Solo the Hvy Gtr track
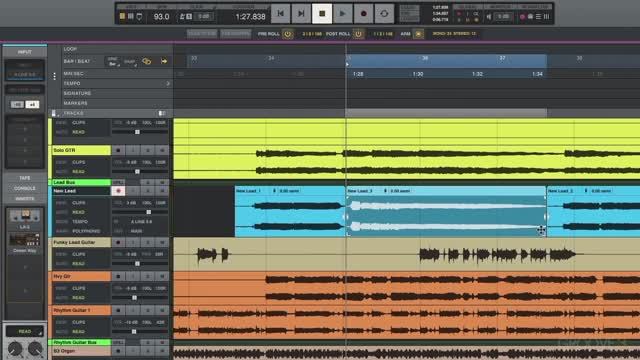The image size is (640, 360). click(x=148, y=276)
